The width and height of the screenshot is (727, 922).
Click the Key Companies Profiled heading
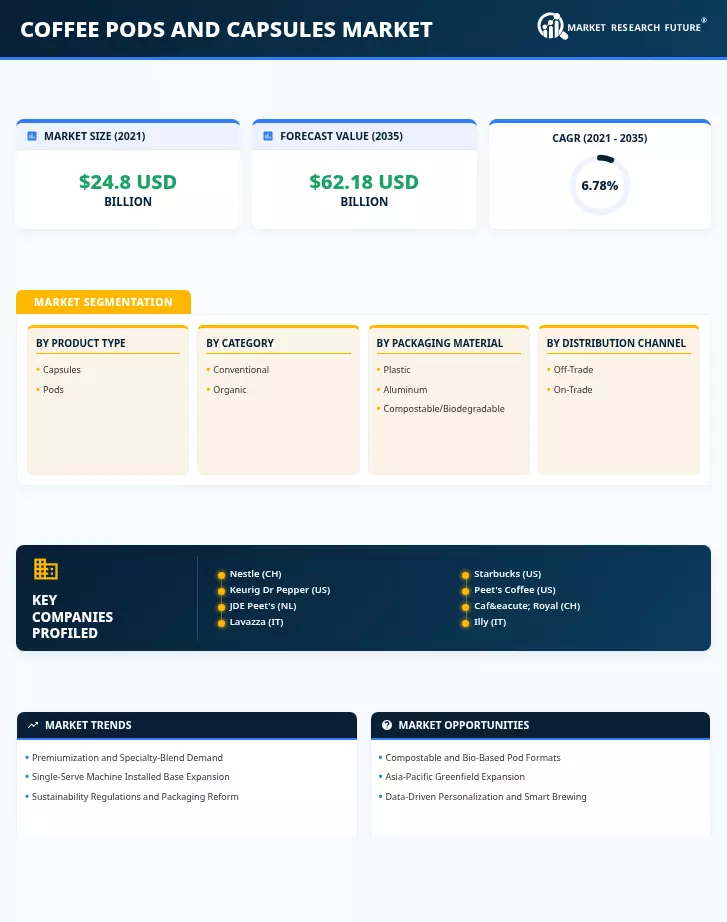[72, 616]
